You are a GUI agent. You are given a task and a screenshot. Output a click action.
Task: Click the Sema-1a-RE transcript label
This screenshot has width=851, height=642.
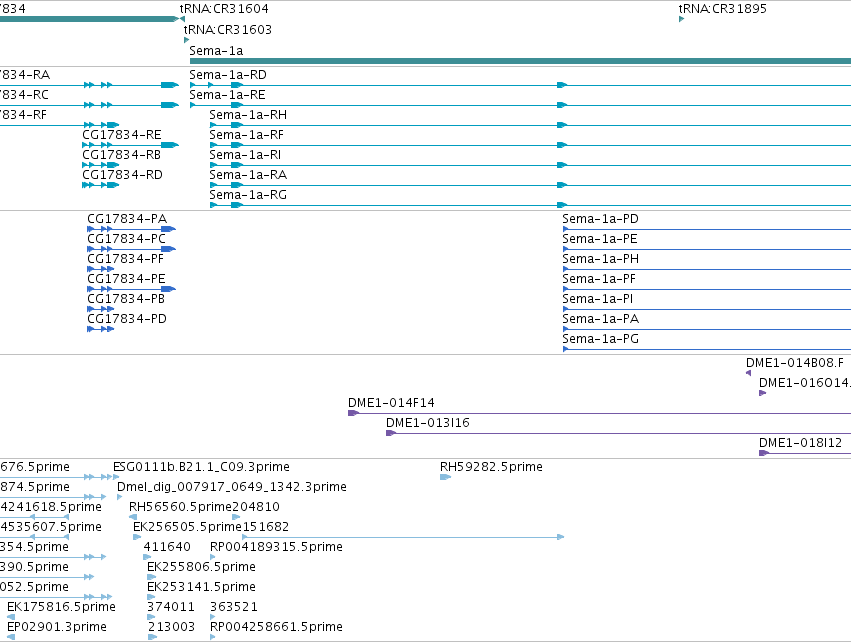coord(227,94)
